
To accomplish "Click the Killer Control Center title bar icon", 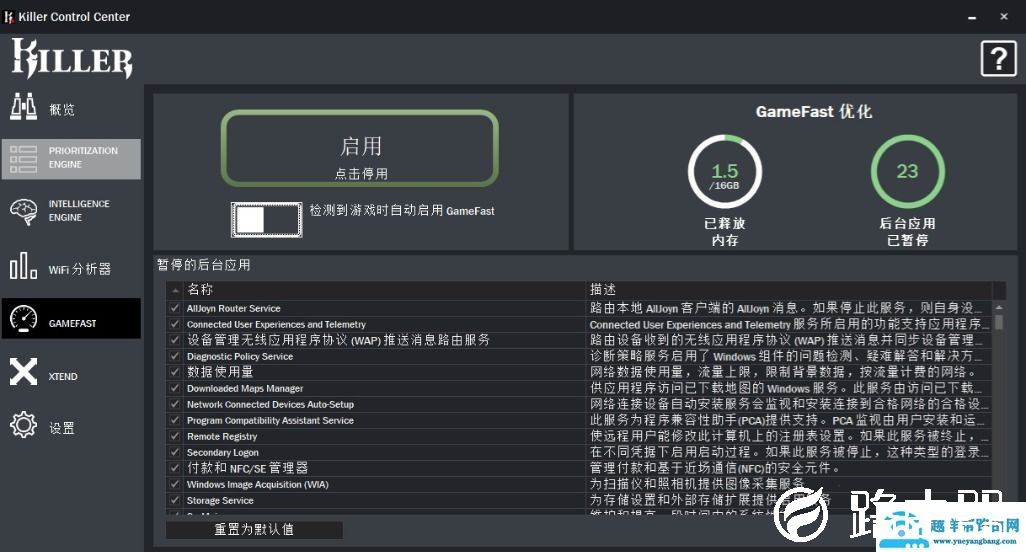I will click(x=9, y=17).
